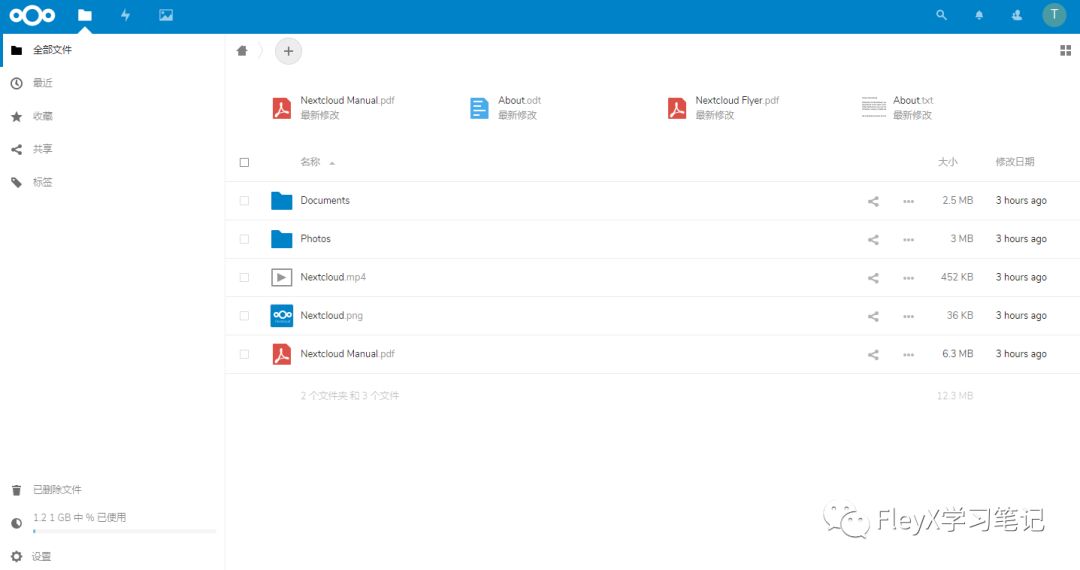The height and width of the screenshot is (570, 1080).
Task: Open the Activity lightning icon
Action: pos(125,15)
